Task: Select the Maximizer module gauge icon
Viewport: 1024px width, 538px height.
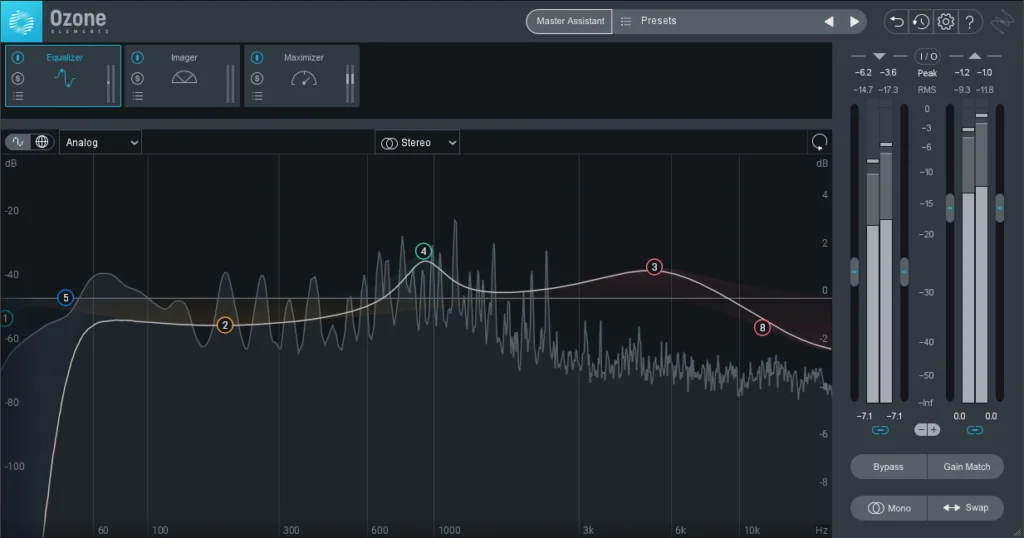Action: pyautogui.click(x=304, y=78)
